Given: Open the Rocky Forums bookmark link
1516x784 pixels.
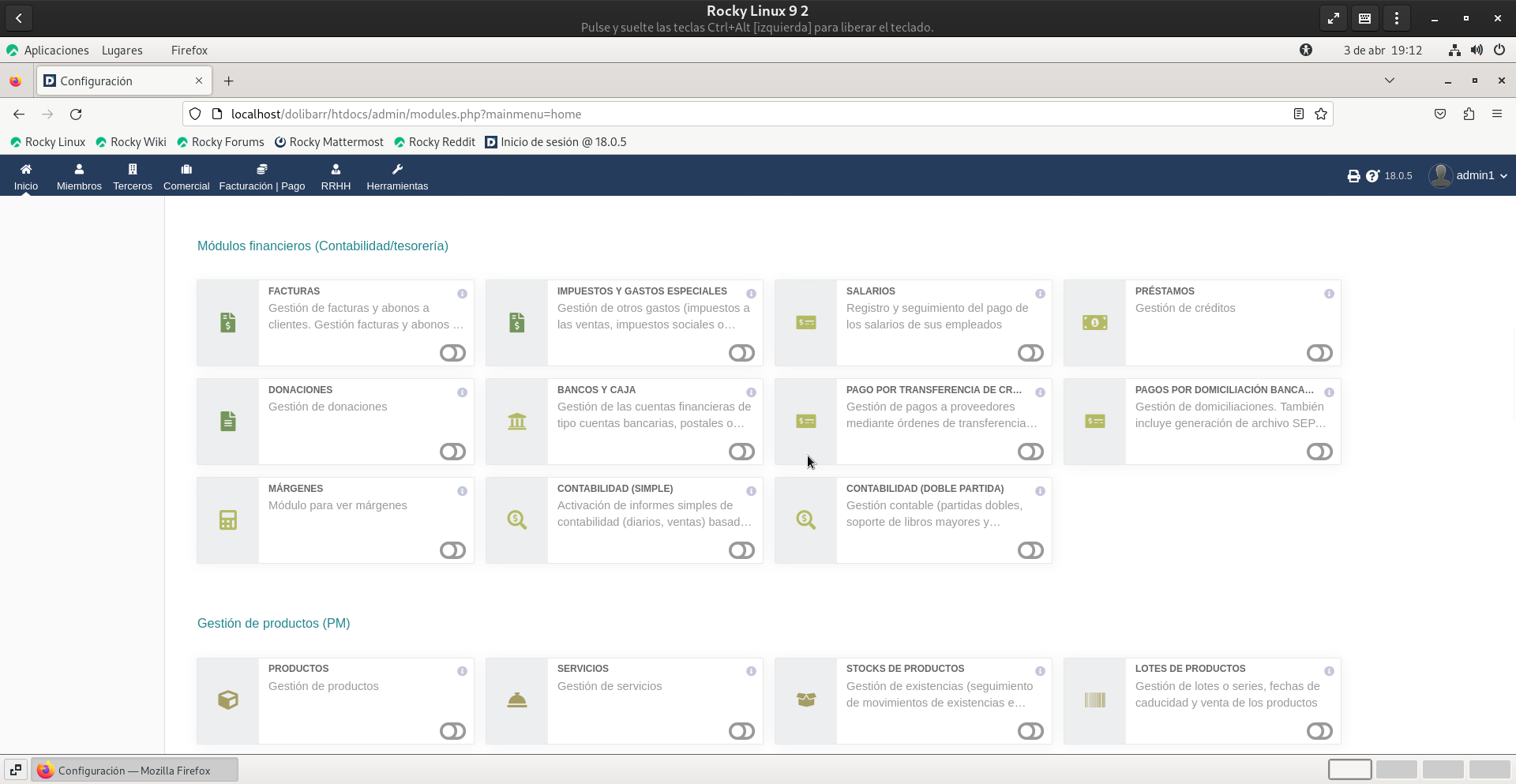Looking at the screenshot, I should click(x=220, y=142).
